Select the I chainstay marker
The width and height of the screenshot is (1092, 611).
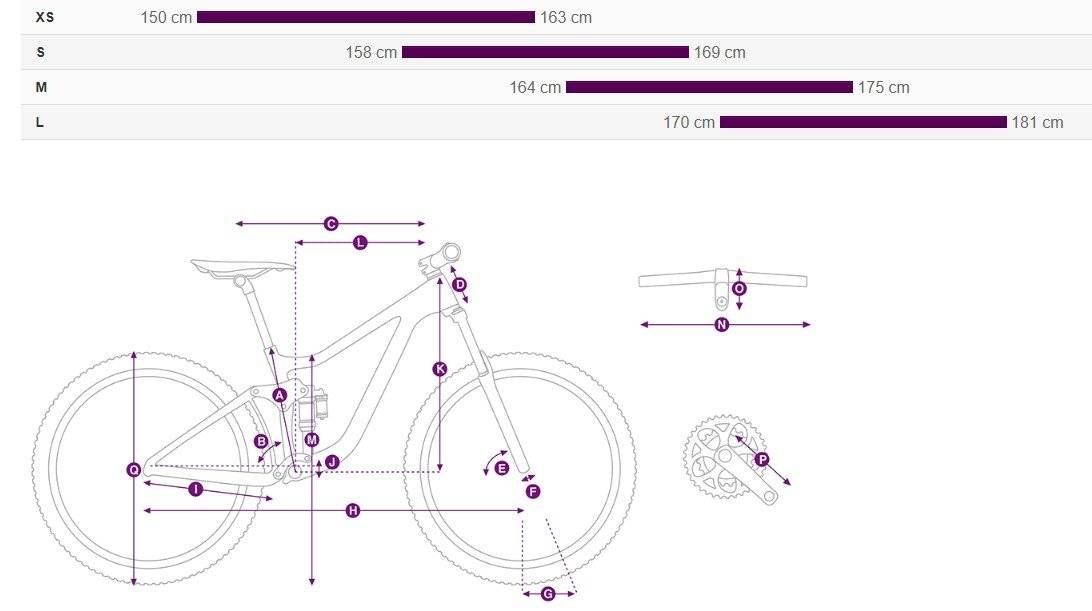(196, 490)
